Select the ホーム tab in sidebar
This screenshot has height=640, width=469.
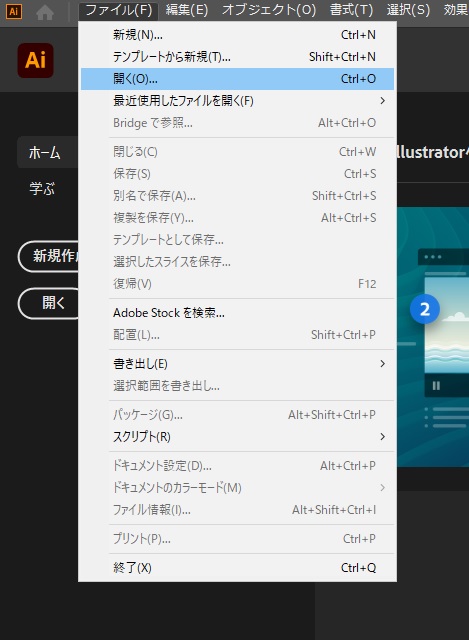pyautogui.click(x=47, y=153)
